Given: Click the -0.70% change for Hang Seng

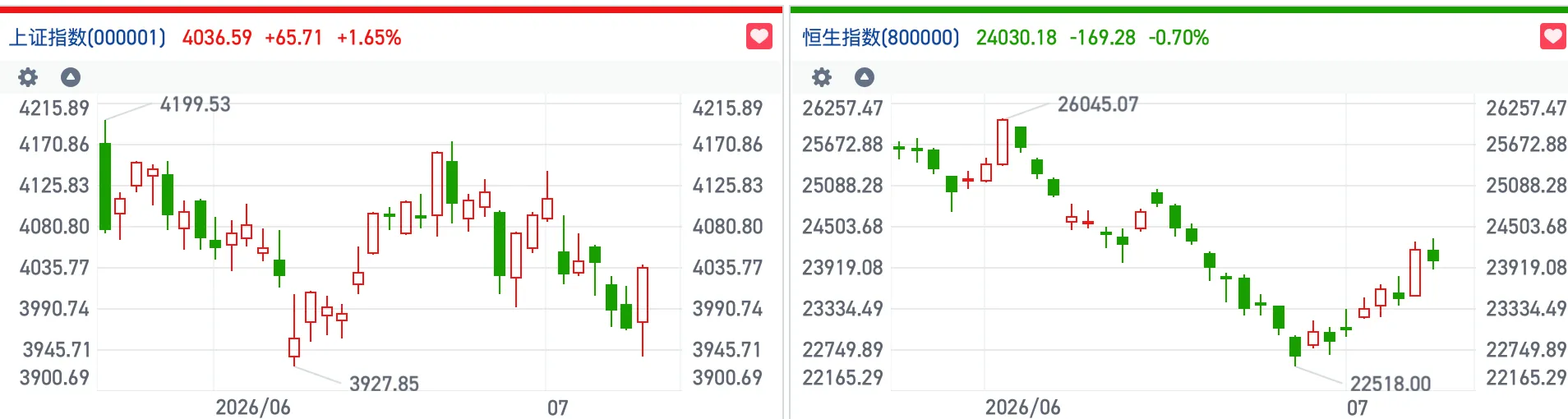Looking at the screenshot, I should click(1178, 38).
